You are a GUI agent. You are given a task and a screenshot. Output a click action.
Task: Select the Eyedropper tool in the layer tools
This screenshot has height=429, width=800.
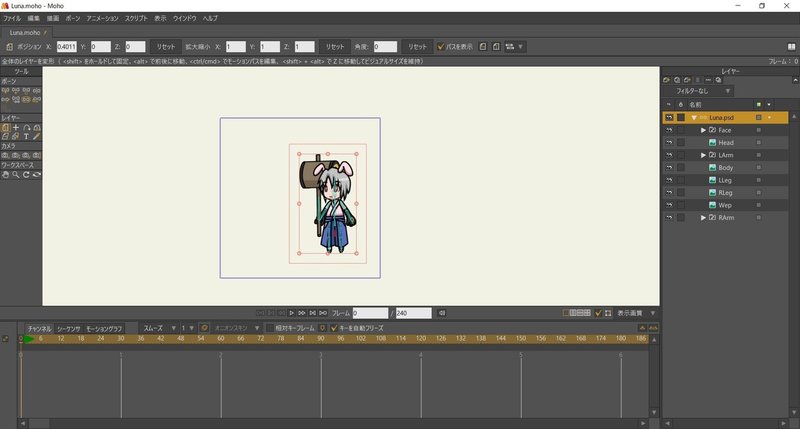click(37, 137)
